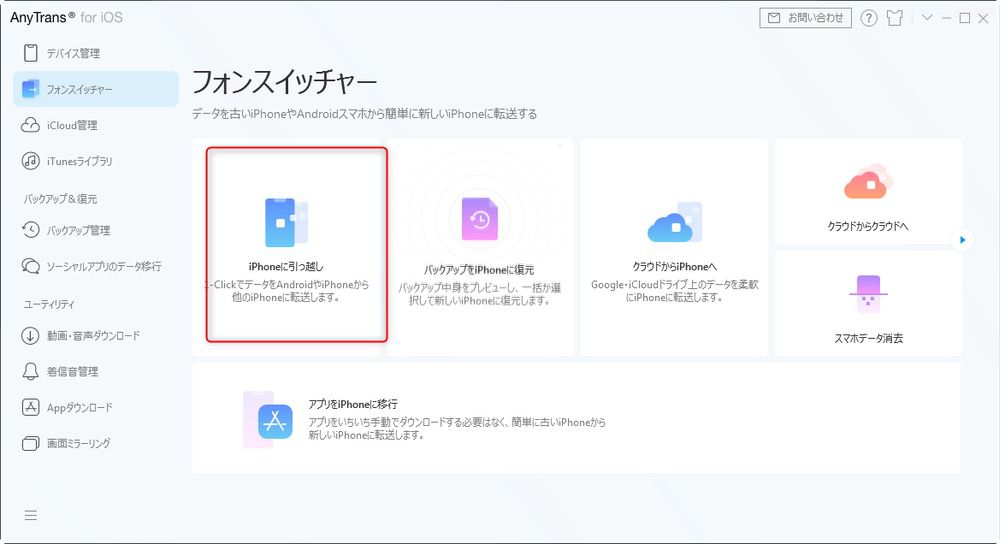This screenshot has height=544, width=1000.
Task: Click the ソーシャルアプリのデータ移行 chat icon
Action: pos(30,266)
